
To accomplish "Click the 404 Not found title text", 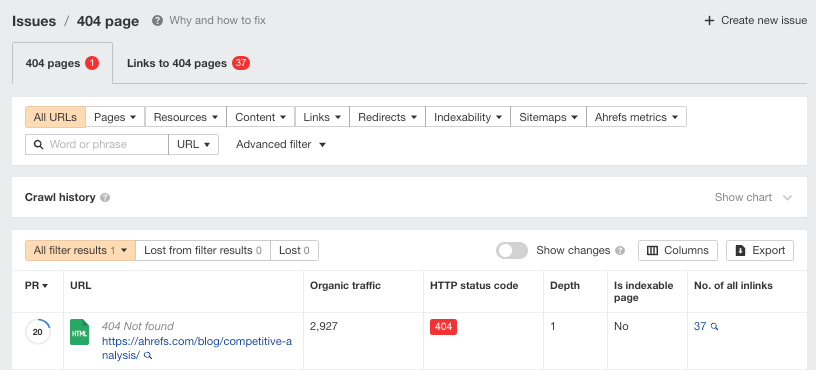I will (x=138, y=327).
